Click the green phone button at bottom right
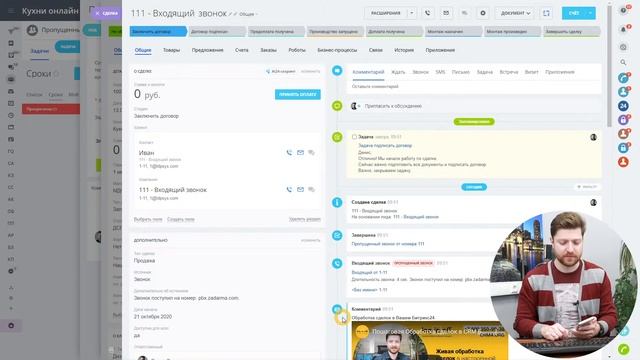The image size is (640, 360). pyautogui.click(x=624, y=349)
